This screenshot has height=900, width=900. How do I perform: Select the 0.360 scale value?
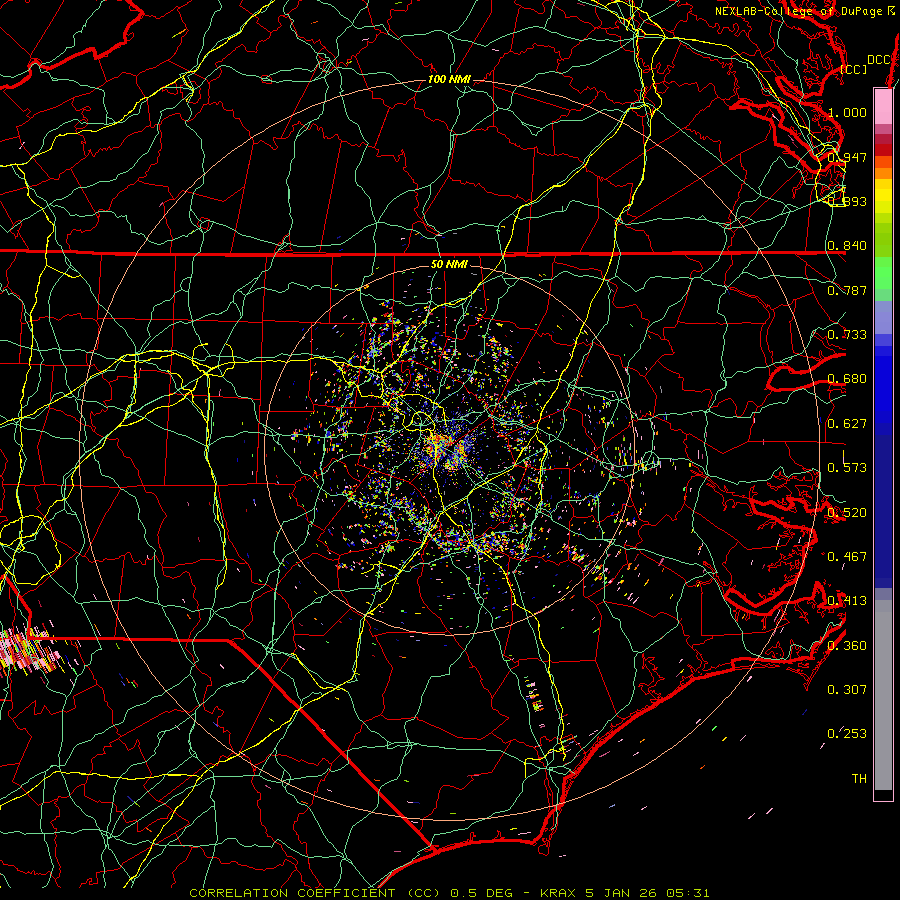tap(847, 645)
